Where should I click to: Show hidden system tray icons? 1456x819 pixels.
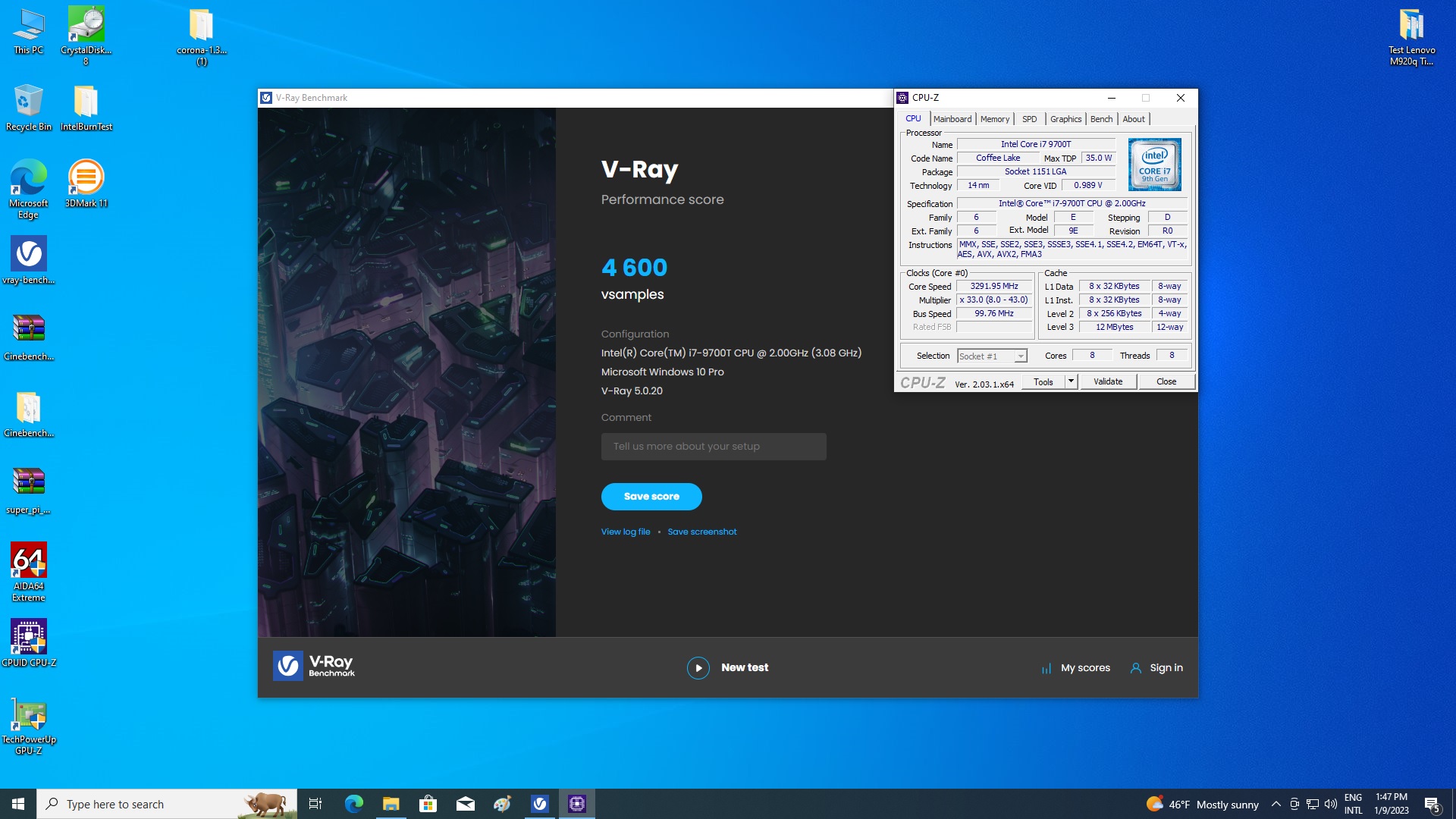[1276, 804]
